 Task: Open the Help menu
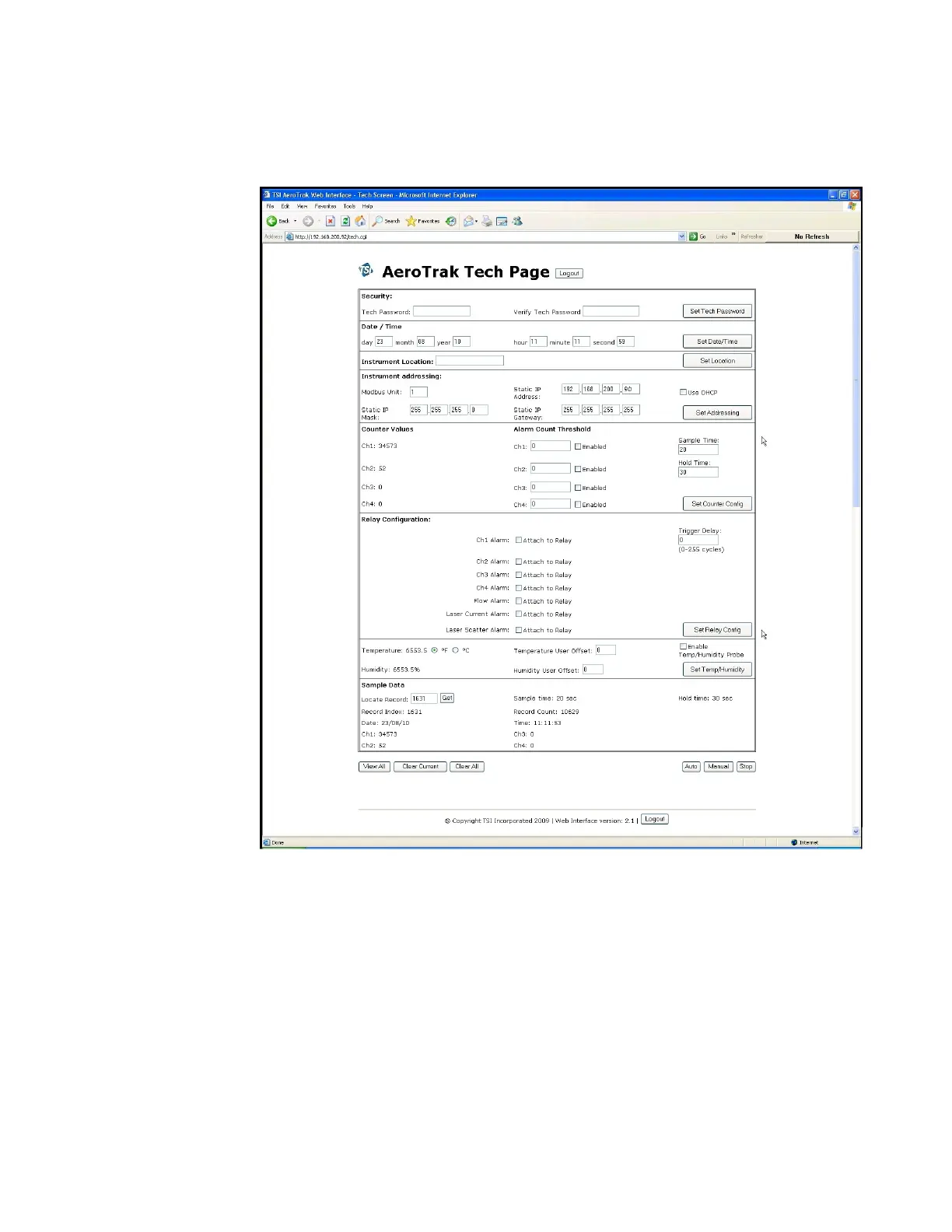click(x=367, y=206)
